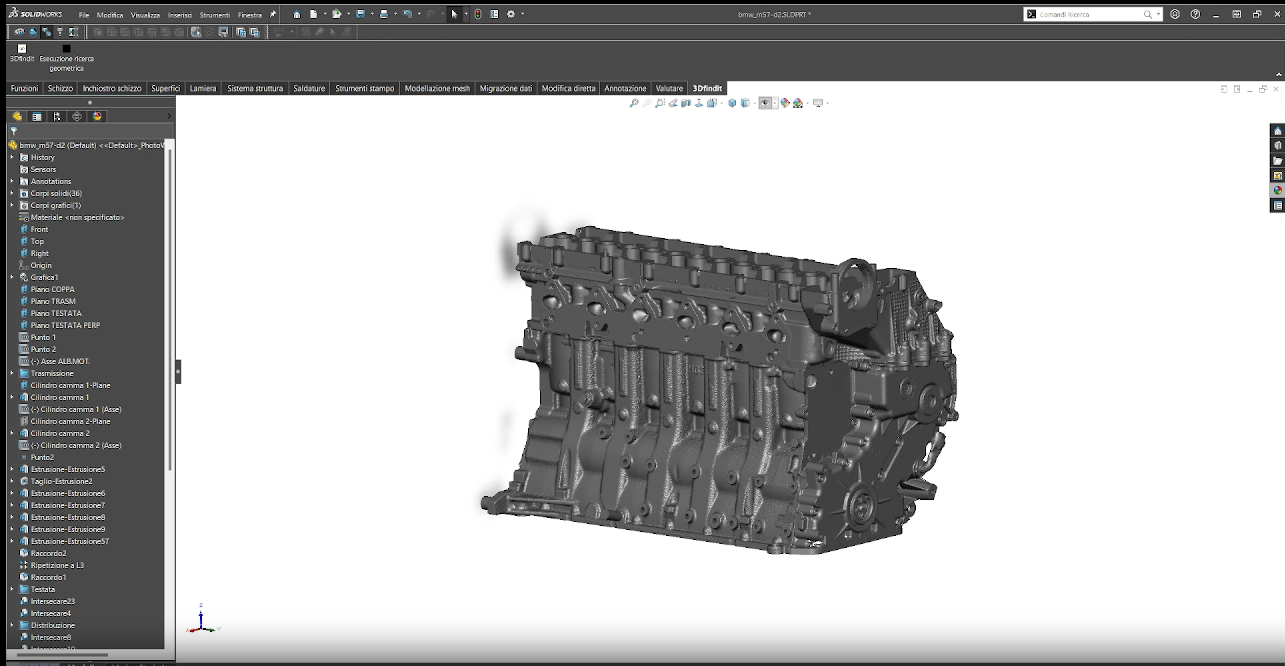Click the Options gear icon

(x=511, y=14)
